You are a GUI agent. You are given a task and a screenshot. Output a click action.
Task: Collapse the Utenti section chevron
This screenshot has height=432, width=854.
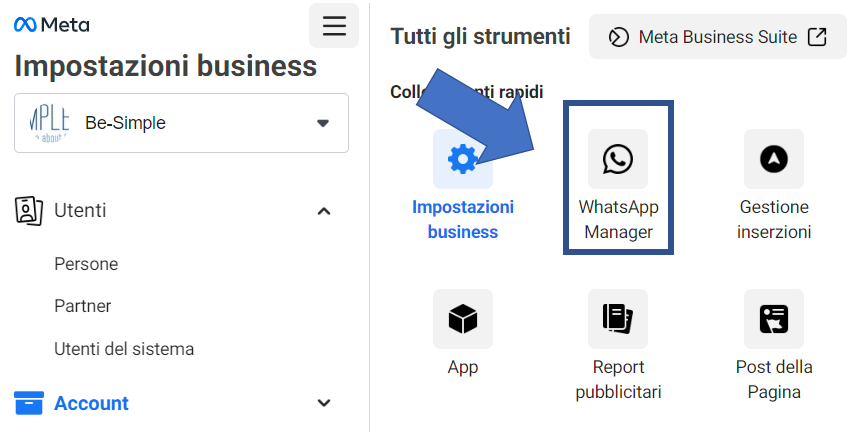(x=324, y=211)
